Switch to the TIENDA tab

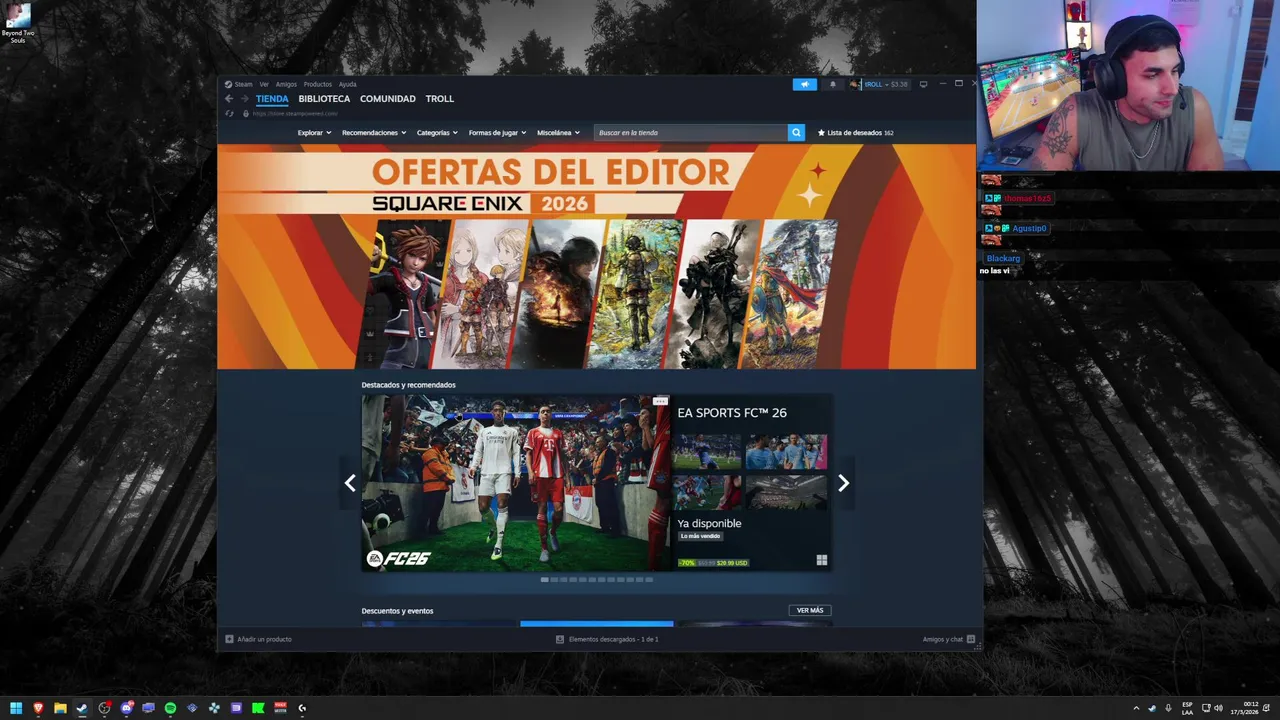[x=272, y=99]
